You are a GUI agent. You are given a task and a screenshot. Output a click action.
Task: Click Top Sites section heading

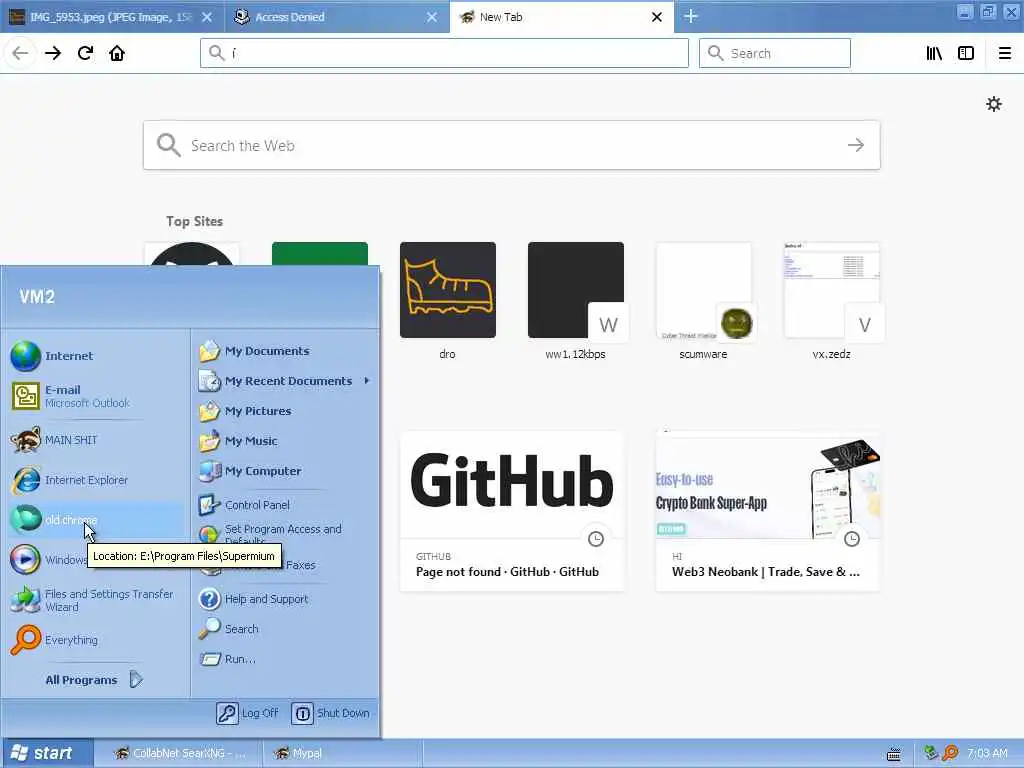click(194, 221)
